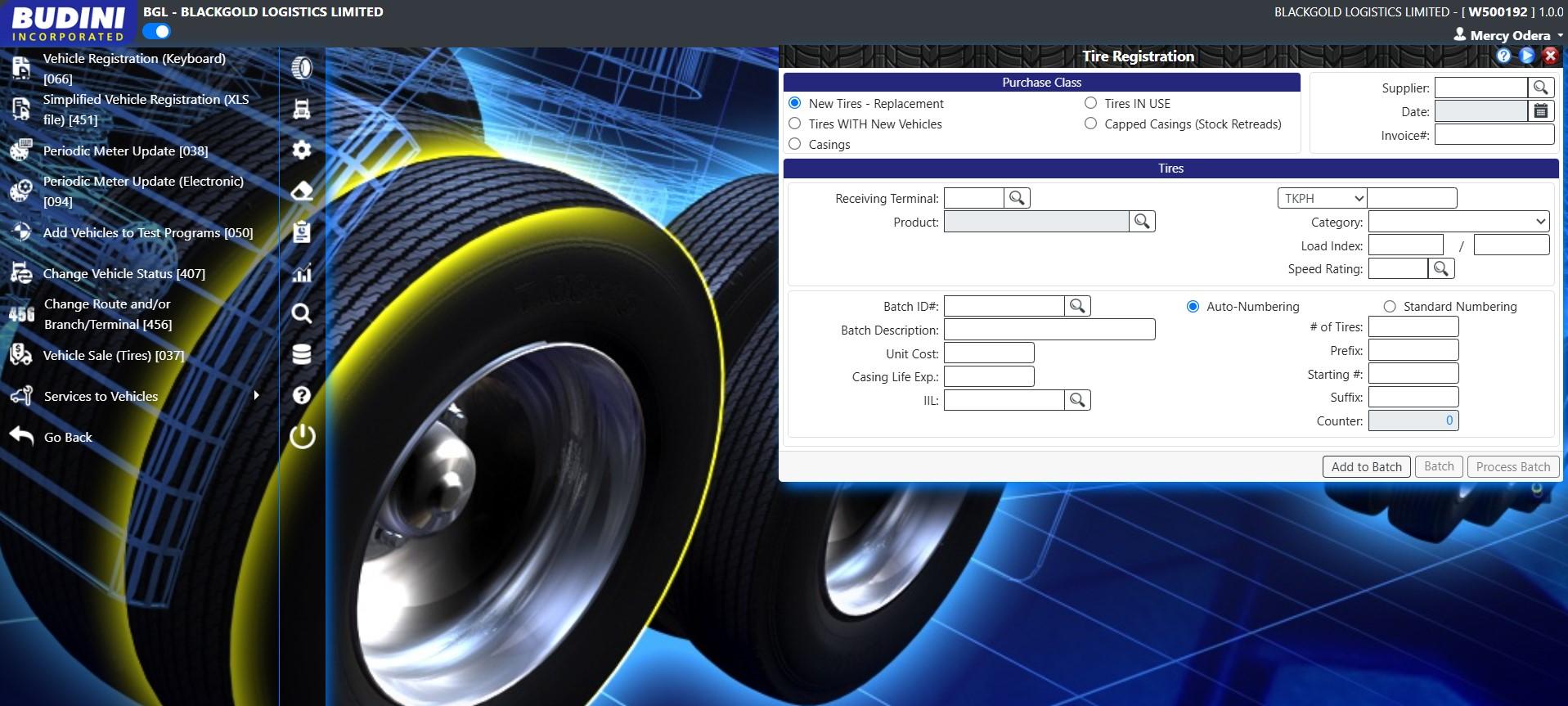This screenshot has height=706, width=1568.
Task: Open Change Vehicle Status [407]
Action: pyautogui.click(x=124, y=273)
